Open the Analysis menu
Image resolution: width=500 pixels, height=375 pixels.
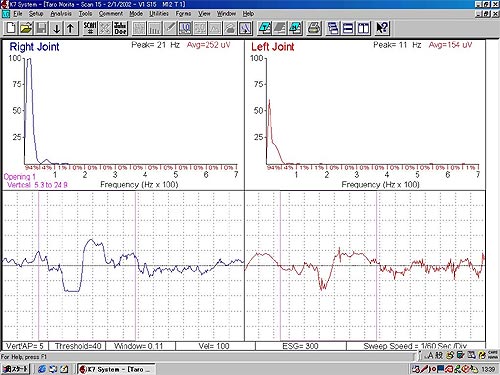point(61,14)
